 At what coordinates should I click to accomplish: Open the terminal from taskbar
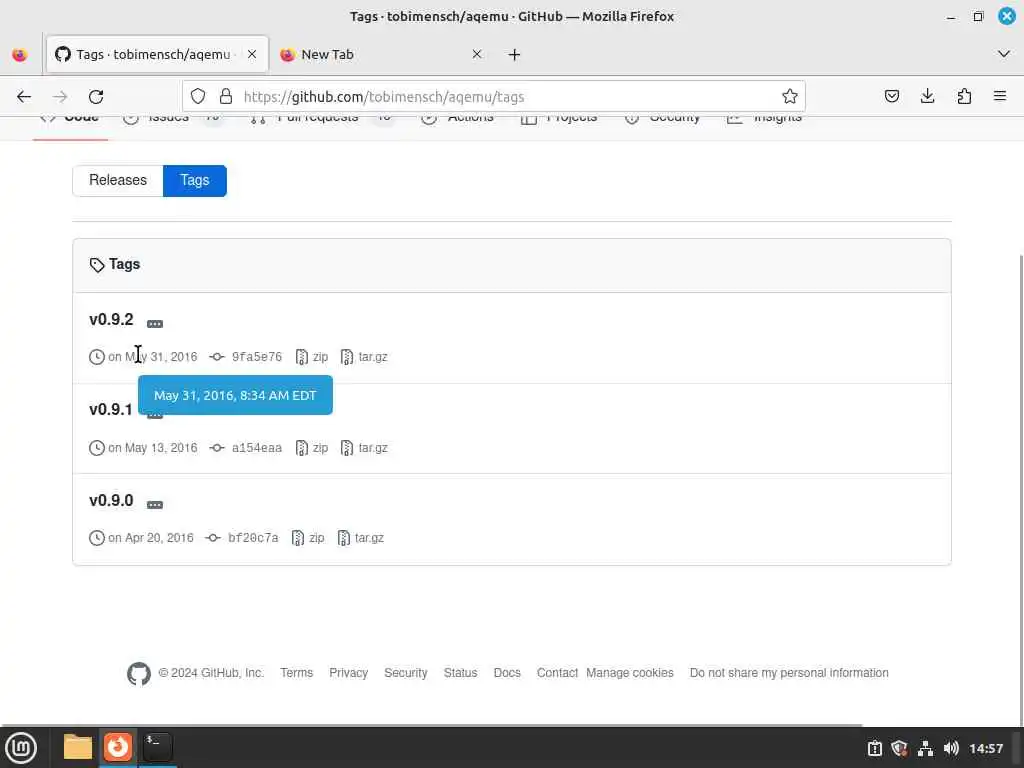pyautogui.click(x=157, y=748)
